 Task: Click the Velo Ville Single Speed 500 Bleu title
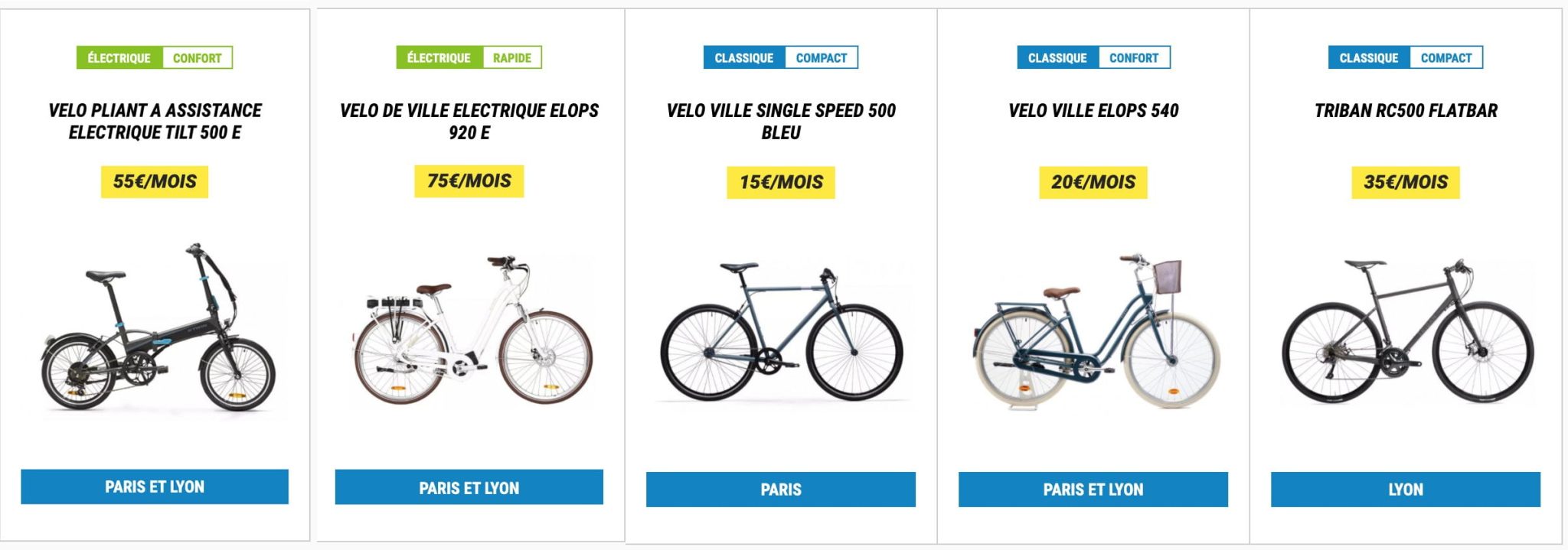point(781,120)
